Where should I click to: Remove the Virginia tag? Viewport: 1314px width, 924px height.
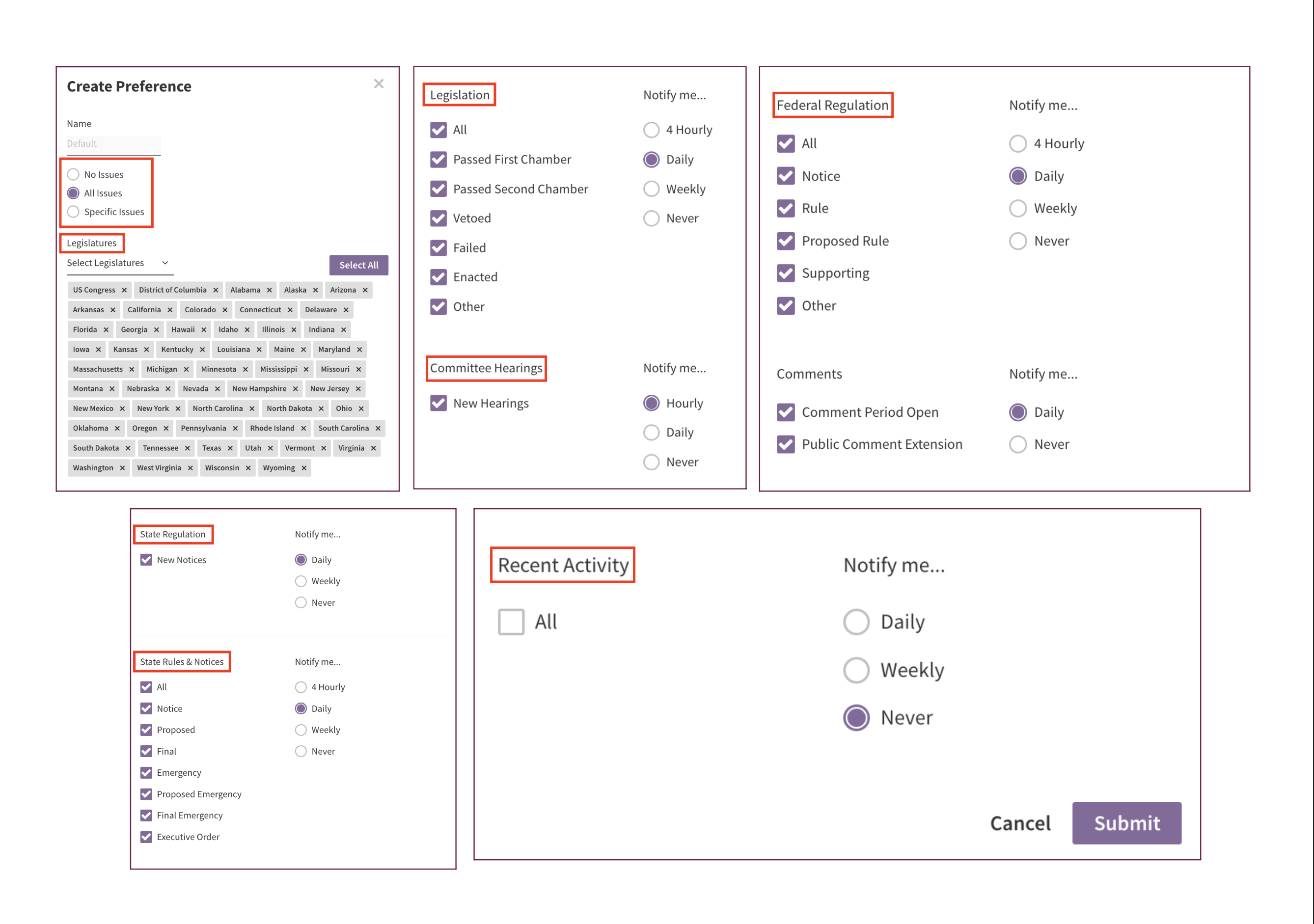coord(373,448)
